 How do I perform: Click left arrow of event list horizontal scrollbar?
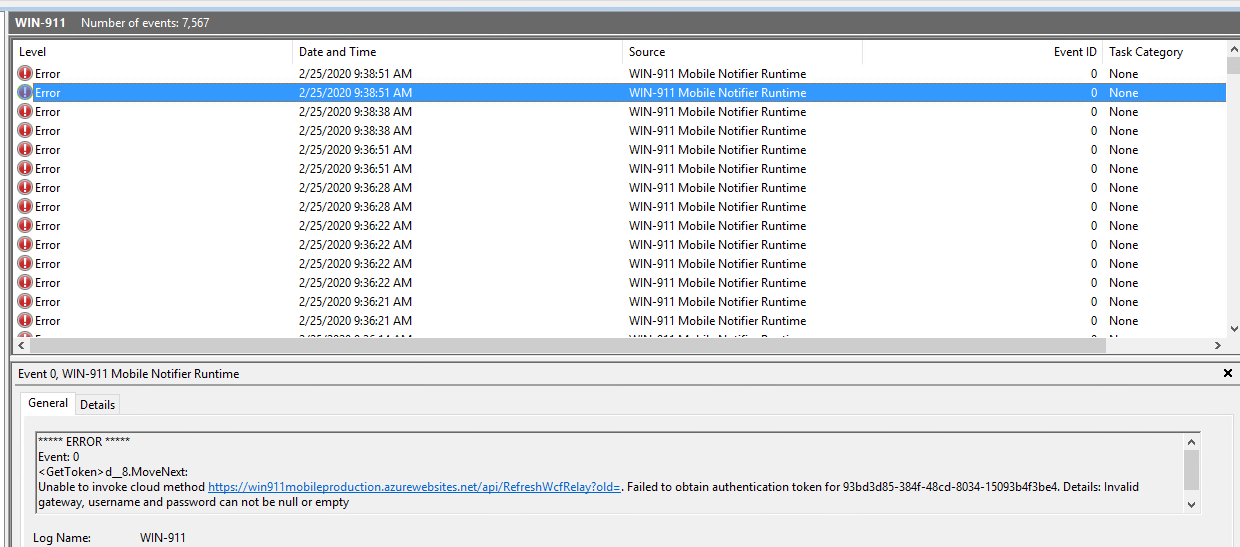(21, 346)
